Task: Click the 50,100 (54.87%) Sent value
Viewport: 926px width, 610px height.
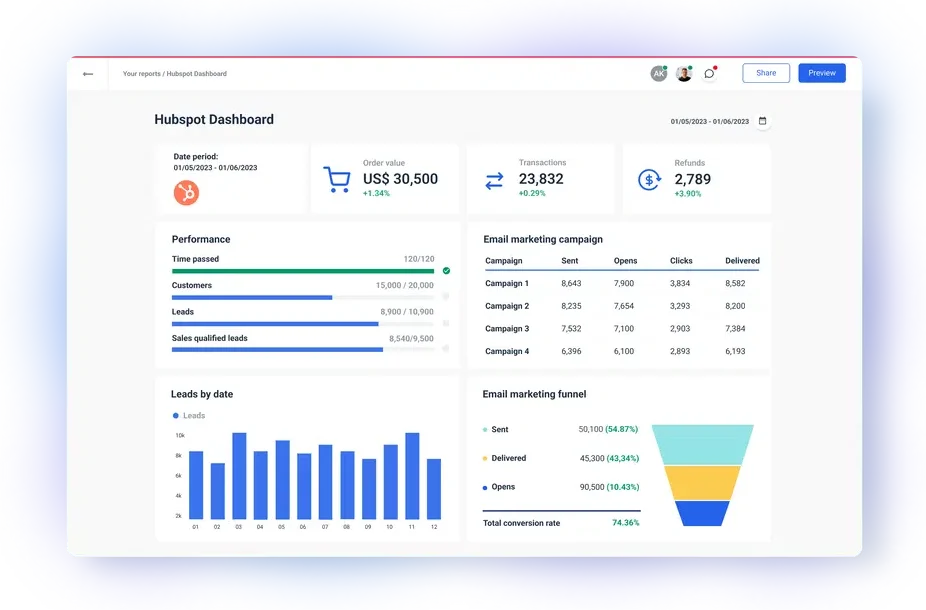Action: [608, 429]
